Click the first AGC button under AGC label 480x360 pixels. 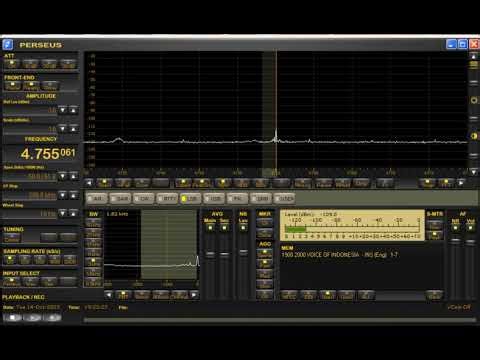coord(265,253)
